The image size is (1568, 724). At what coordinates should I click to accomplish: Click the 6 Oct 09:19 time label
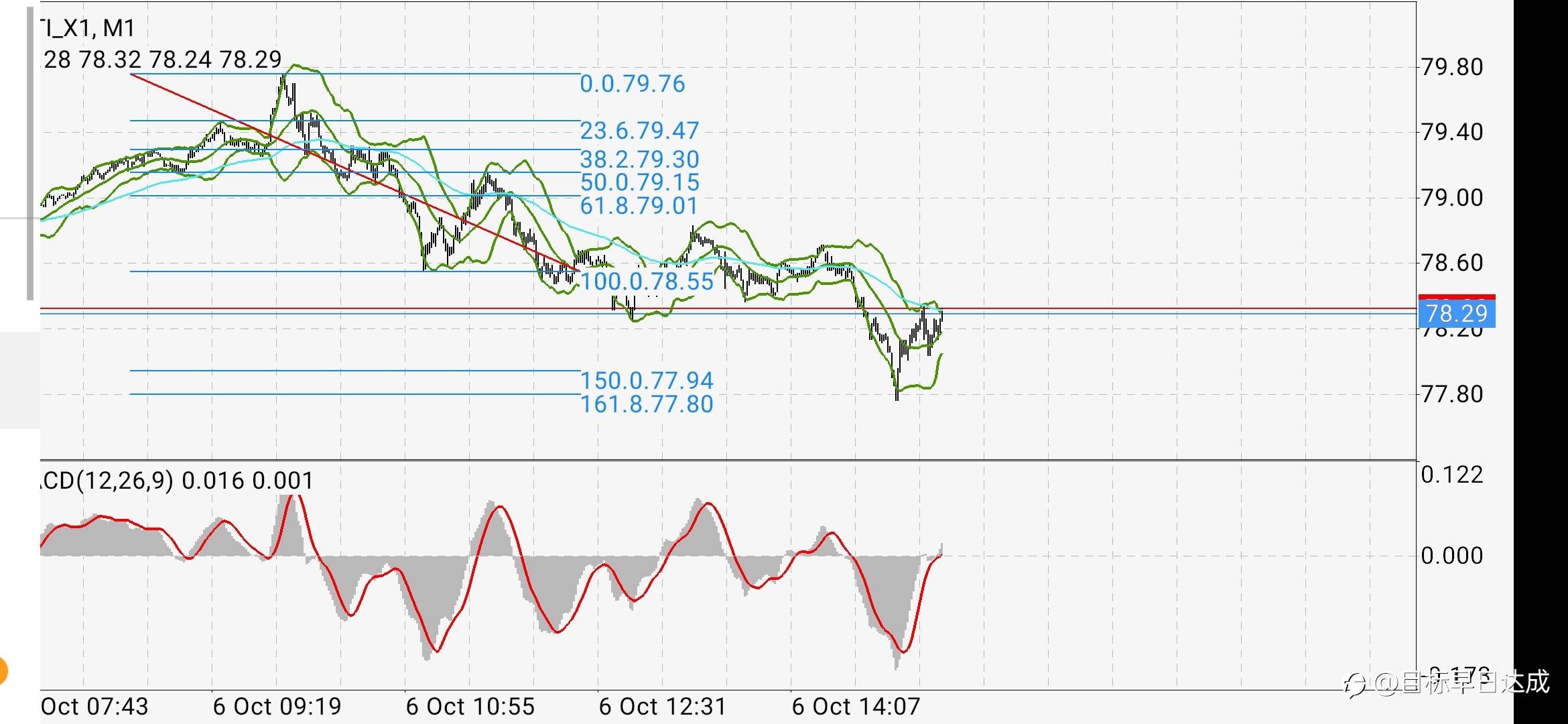tap(277, 707)
